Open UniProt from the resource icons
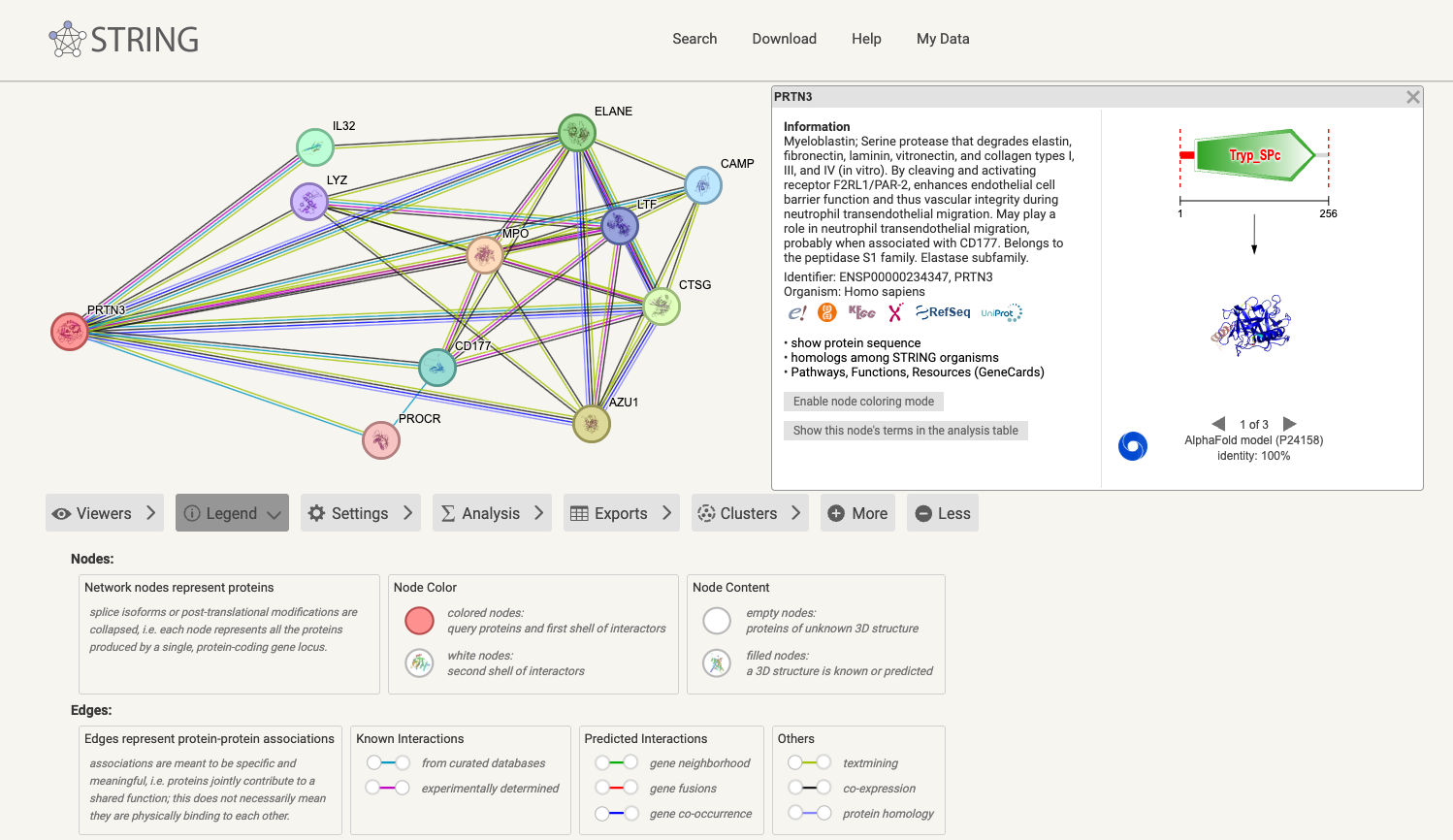Screen dimensions: 1453x840 (x=1000, y=312)
